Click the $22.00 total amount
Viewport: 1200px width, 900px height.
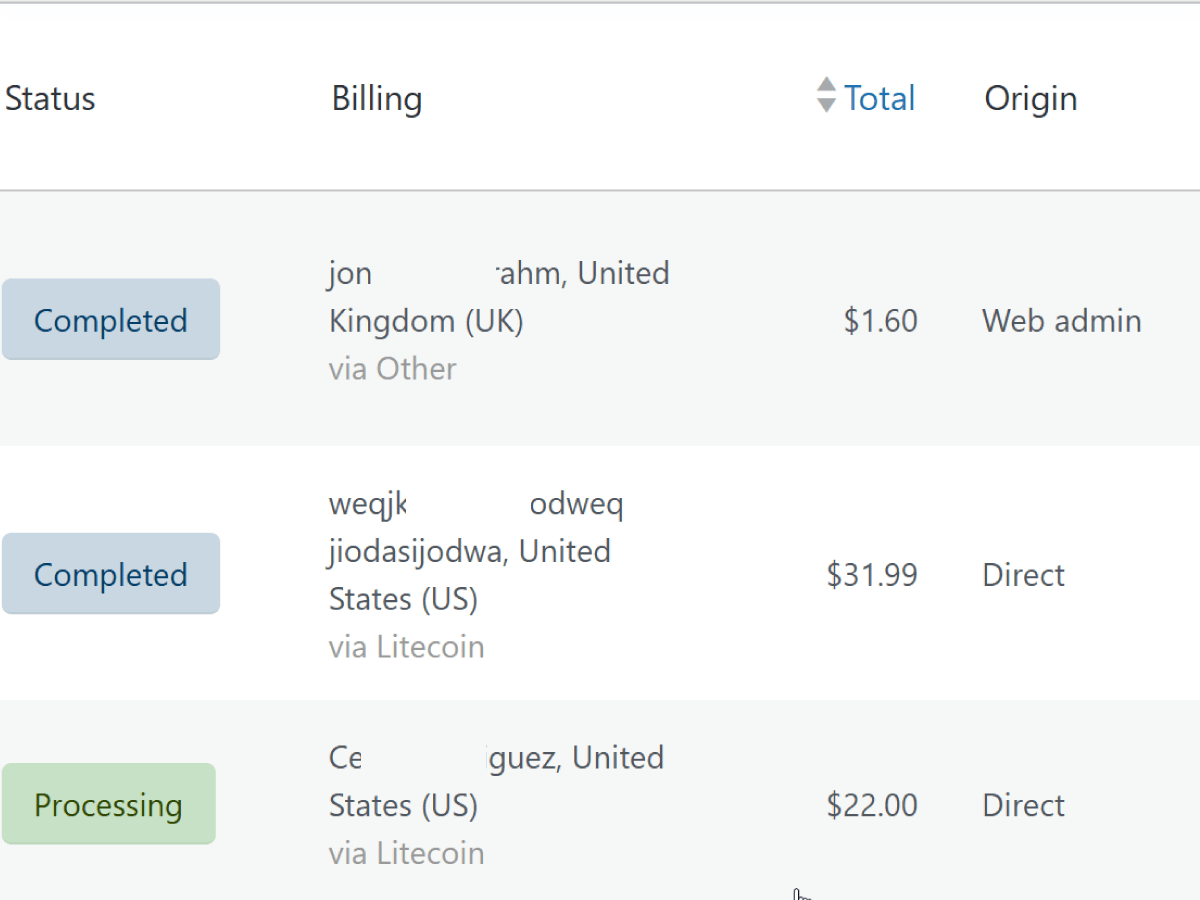[x=872, y=805]
